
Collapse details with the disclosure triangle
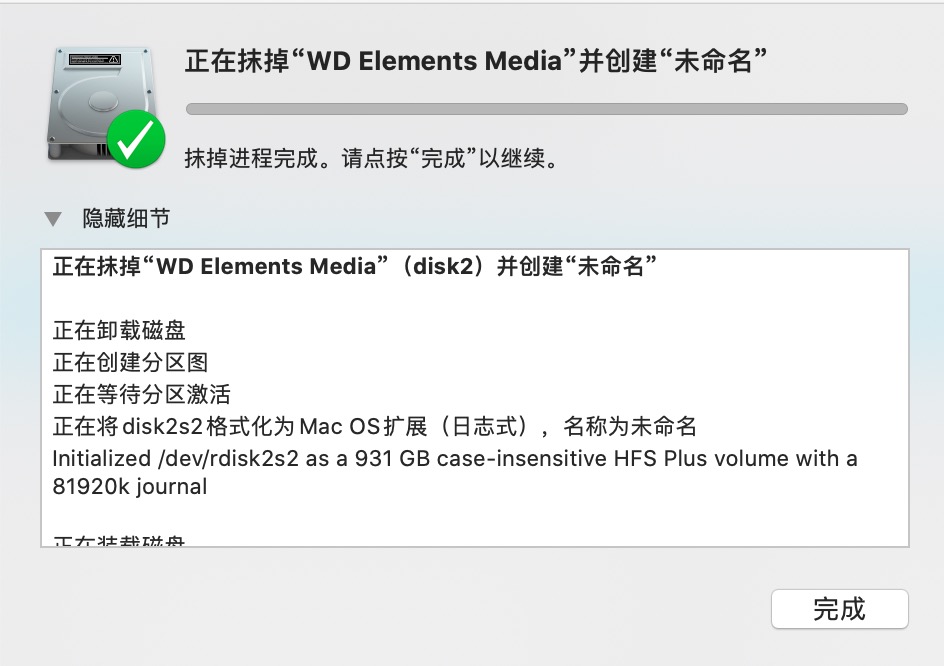(x=52, y=218)
